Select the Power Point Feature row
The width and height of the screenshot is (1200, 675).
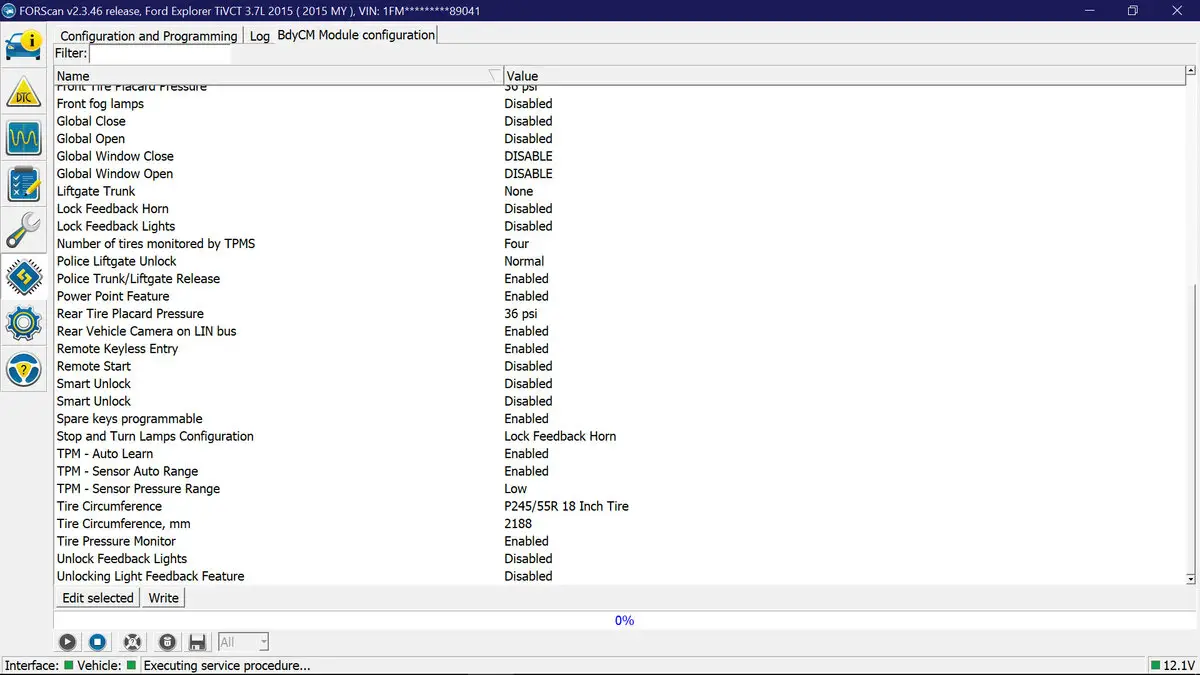pos(618,296)
